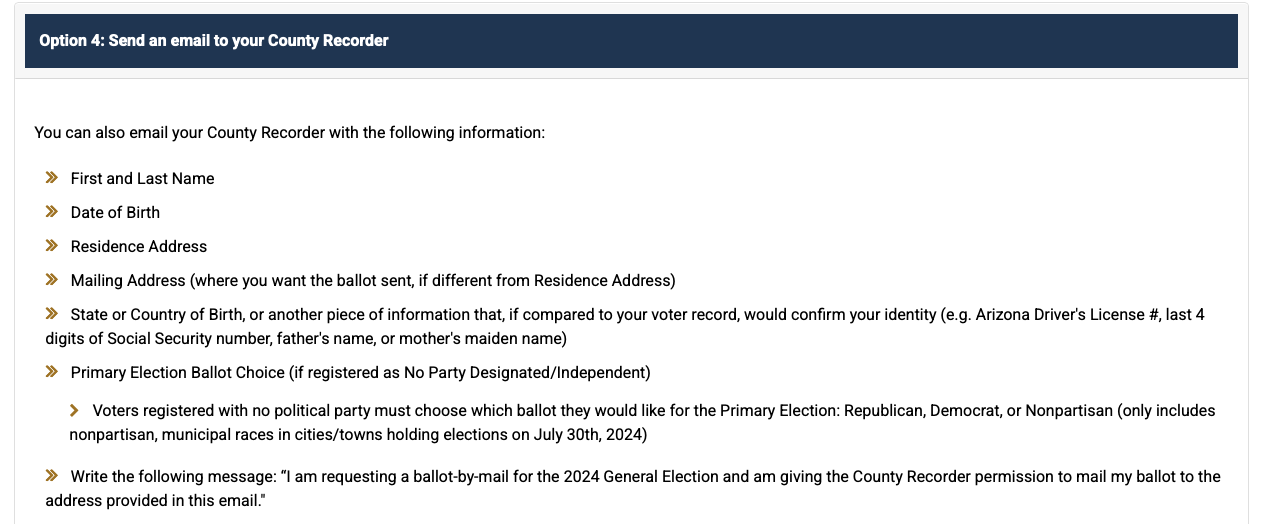The width and height of the screenshot is (1265, 524).
Task: Click the chevron bullet beside Residence Address
Action: pos(52,246)
